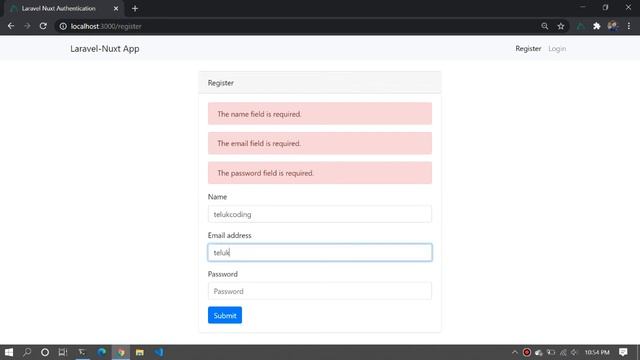Restore down the Chrome window
Screen dimensions: 640x360
click(605, 7)
